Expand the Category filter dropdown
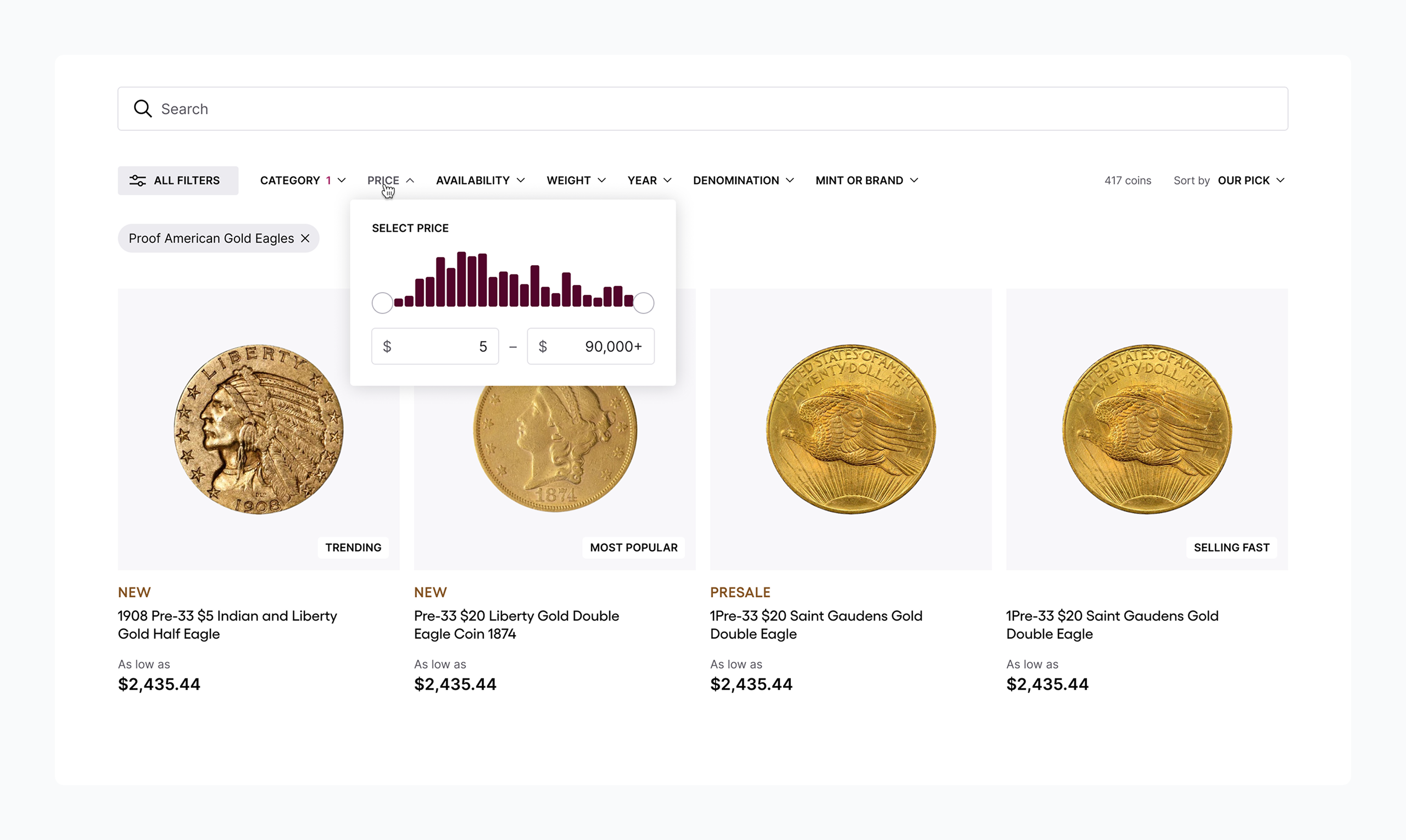The width and height of the screenshot is (1406, 840). coord(303,181)
